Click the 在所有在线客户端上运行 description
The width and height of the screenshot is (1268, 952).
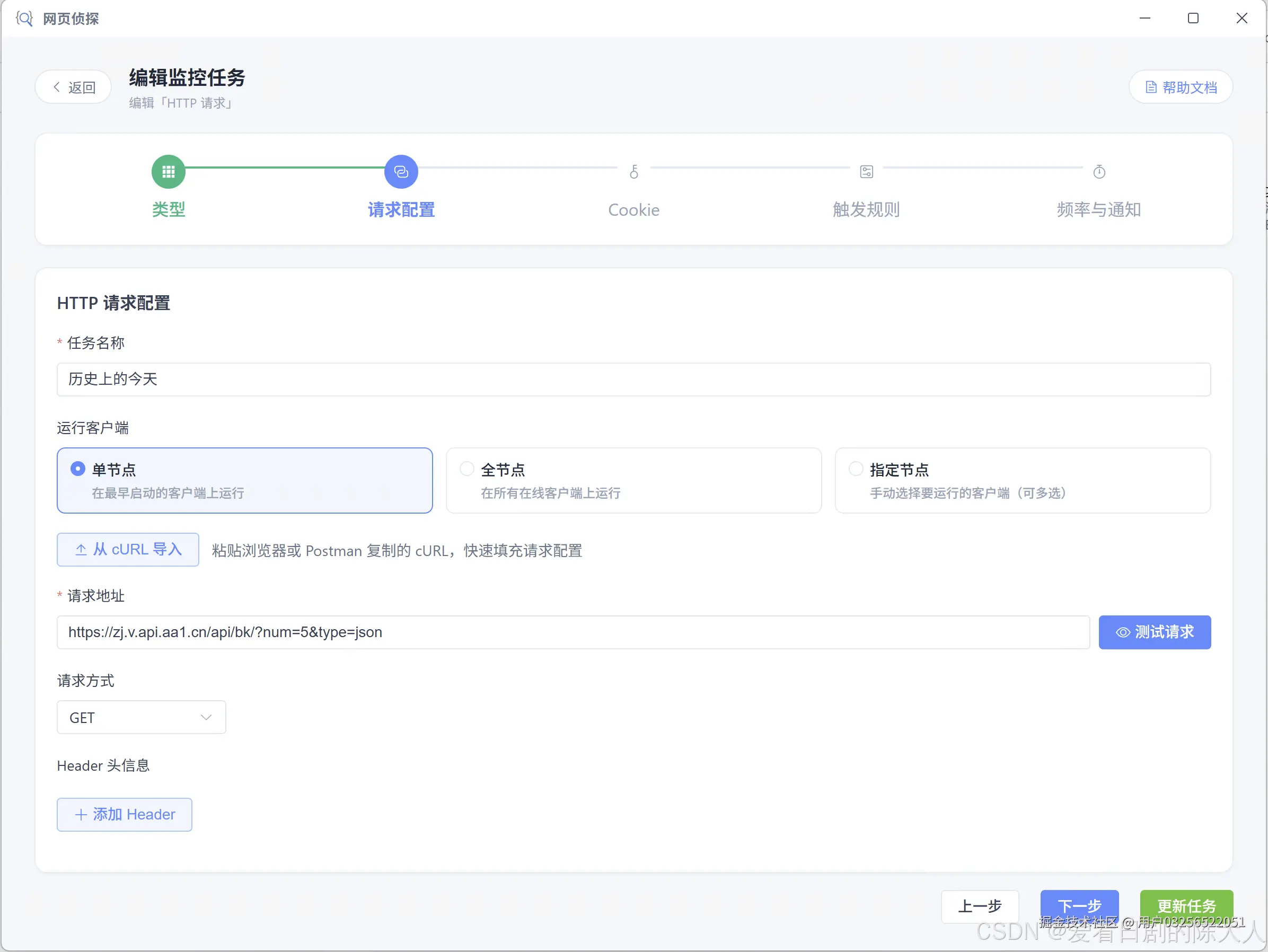[x=550, y=493]
